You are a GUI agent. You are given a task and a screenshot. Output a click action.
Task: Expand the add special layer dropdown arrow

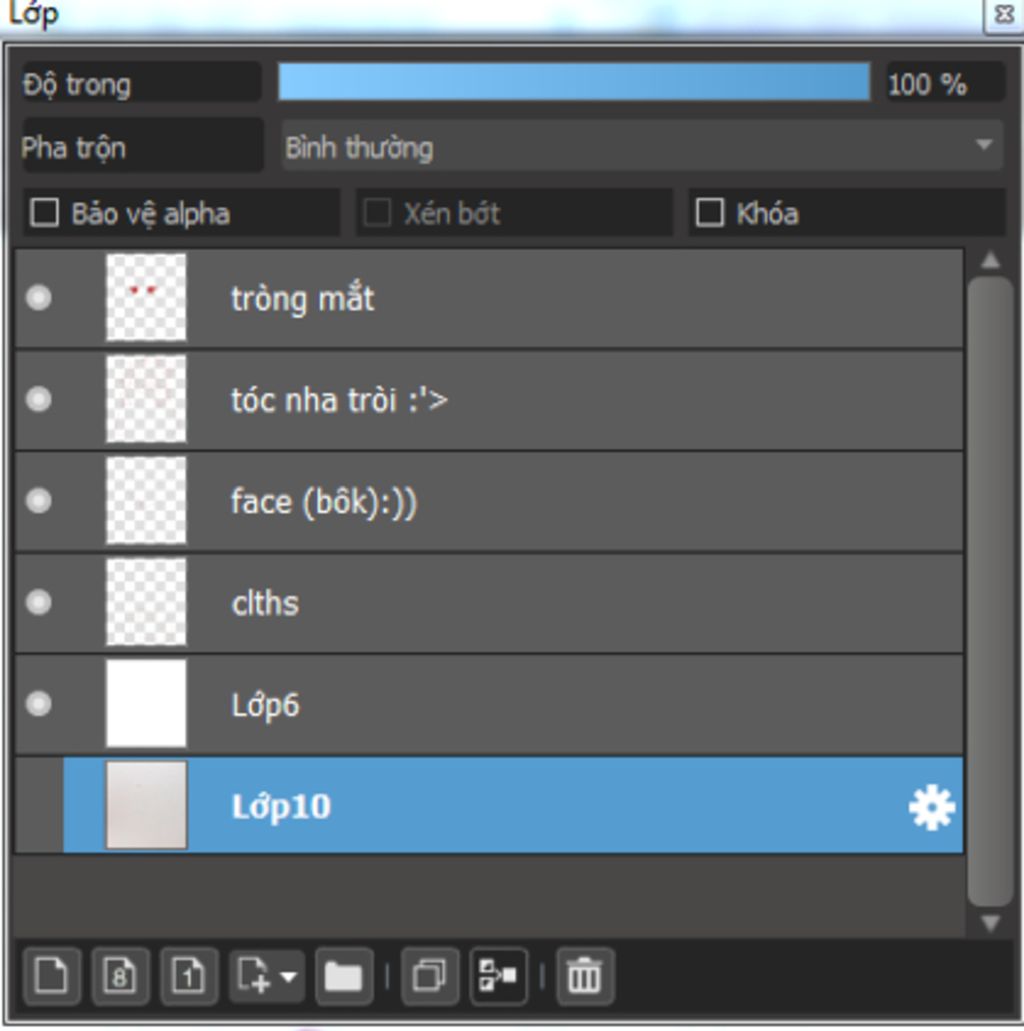coord(289,975)
